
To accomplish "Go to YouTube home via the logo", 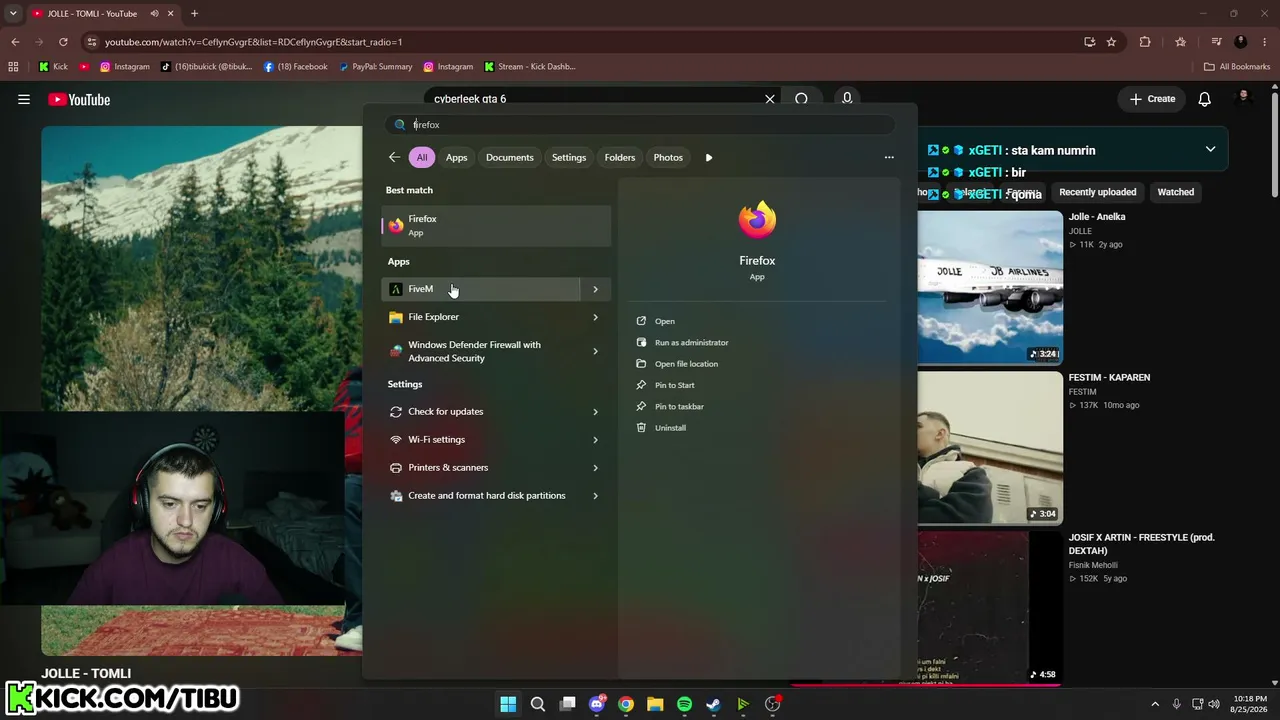I will [x=79, y=99].
